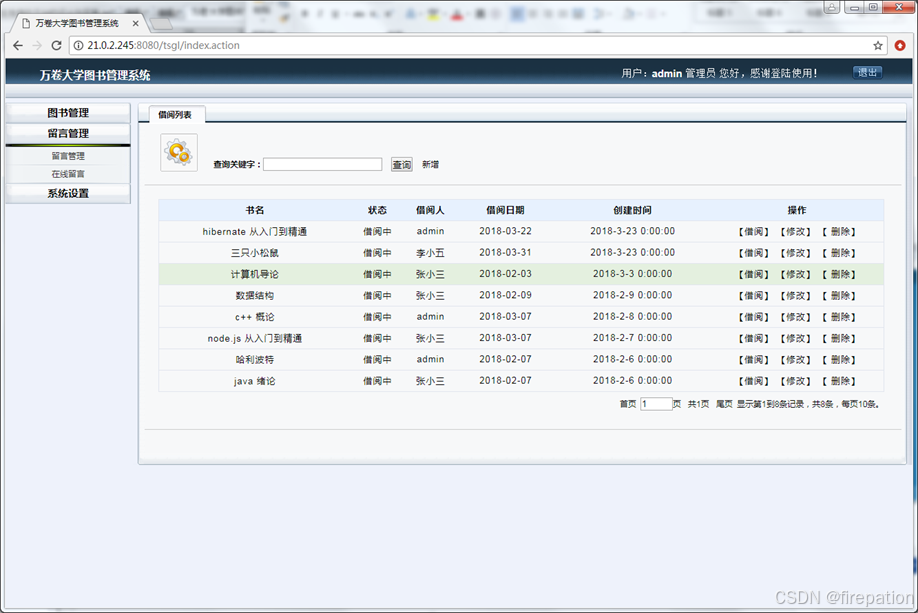Click the site info icon in the address bar

click(x=78, y=46)
